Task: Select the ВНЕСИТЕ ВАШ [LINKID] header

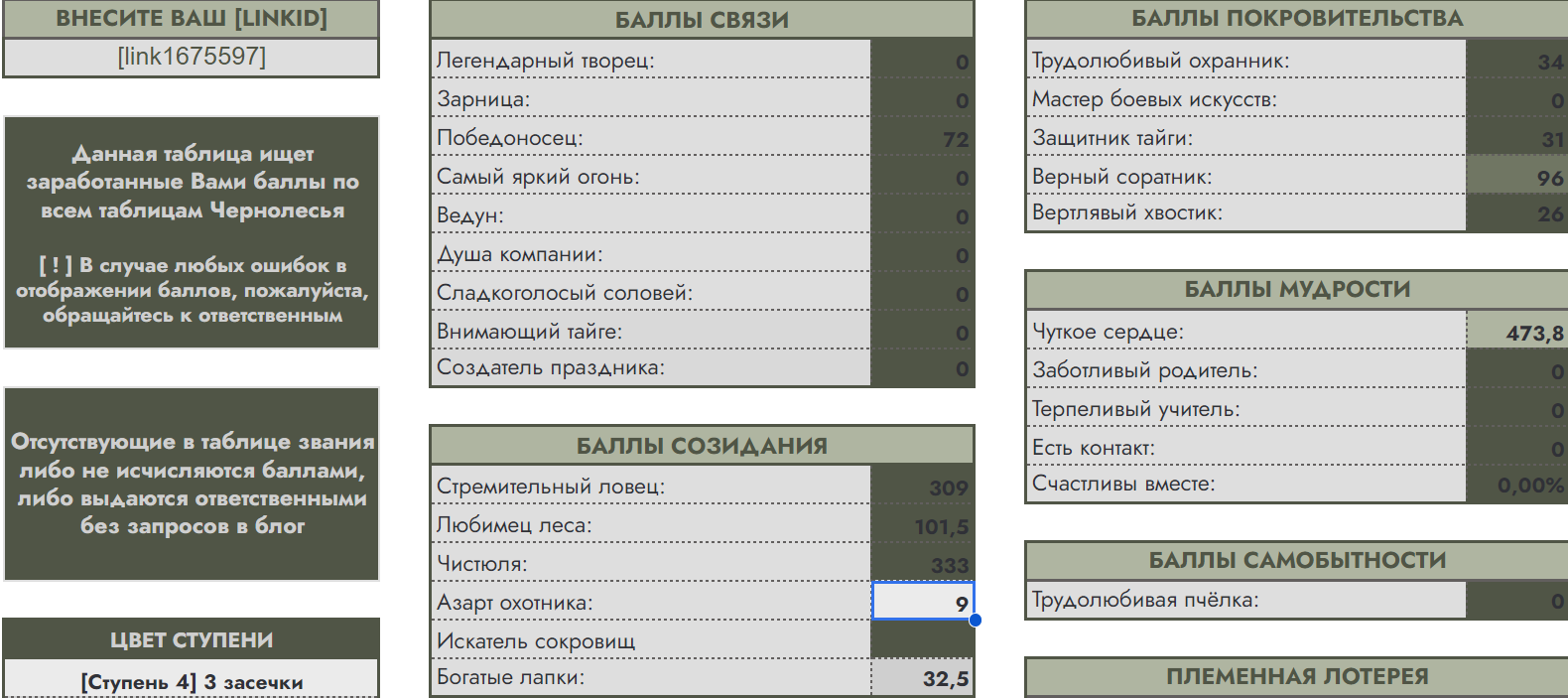Action: click(192, 19)
